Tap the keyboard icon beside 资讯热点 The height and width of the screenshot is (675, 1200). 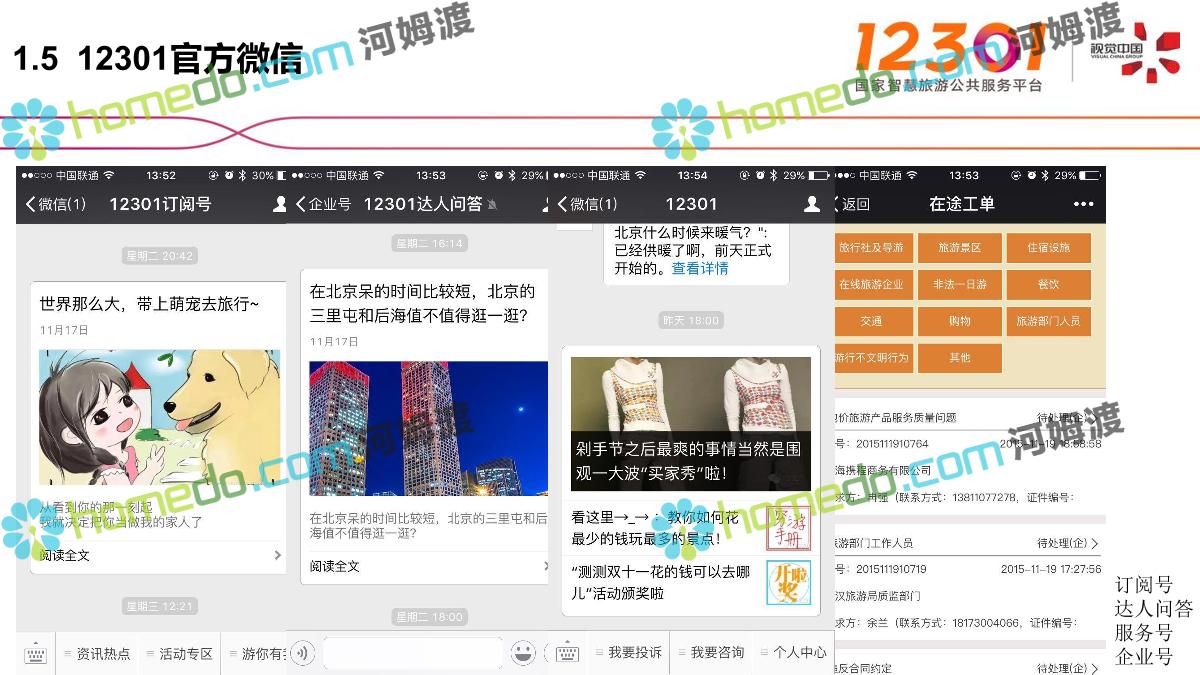click(36, 654)
